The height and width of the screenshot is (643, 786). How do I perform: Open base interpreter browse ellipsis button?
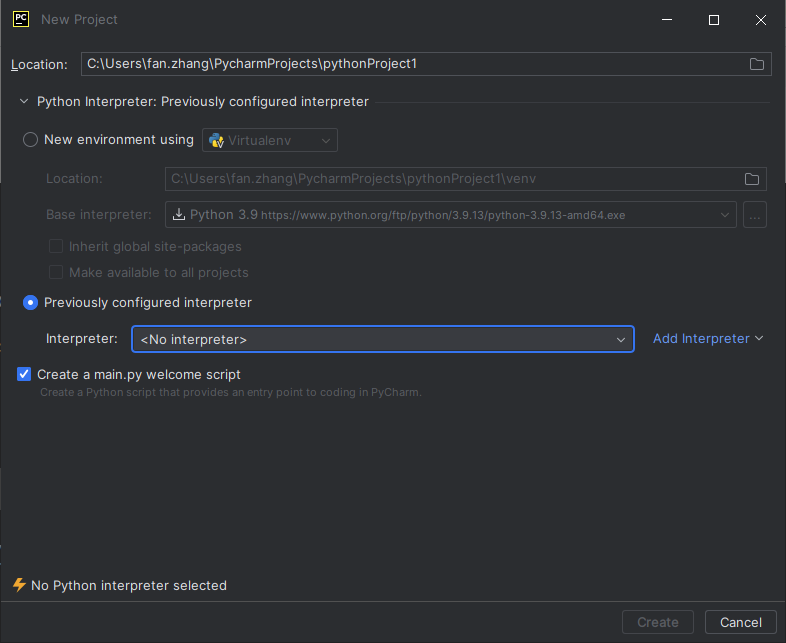pos(754,215)
